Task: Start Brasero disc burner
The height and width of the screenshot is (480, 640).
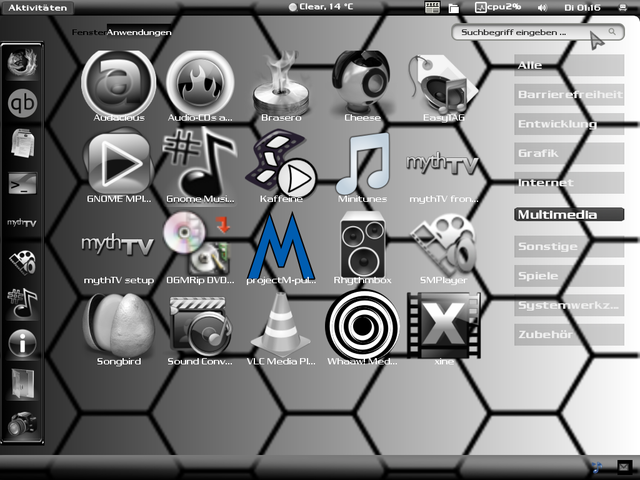Action: click(x=281, y=84)
